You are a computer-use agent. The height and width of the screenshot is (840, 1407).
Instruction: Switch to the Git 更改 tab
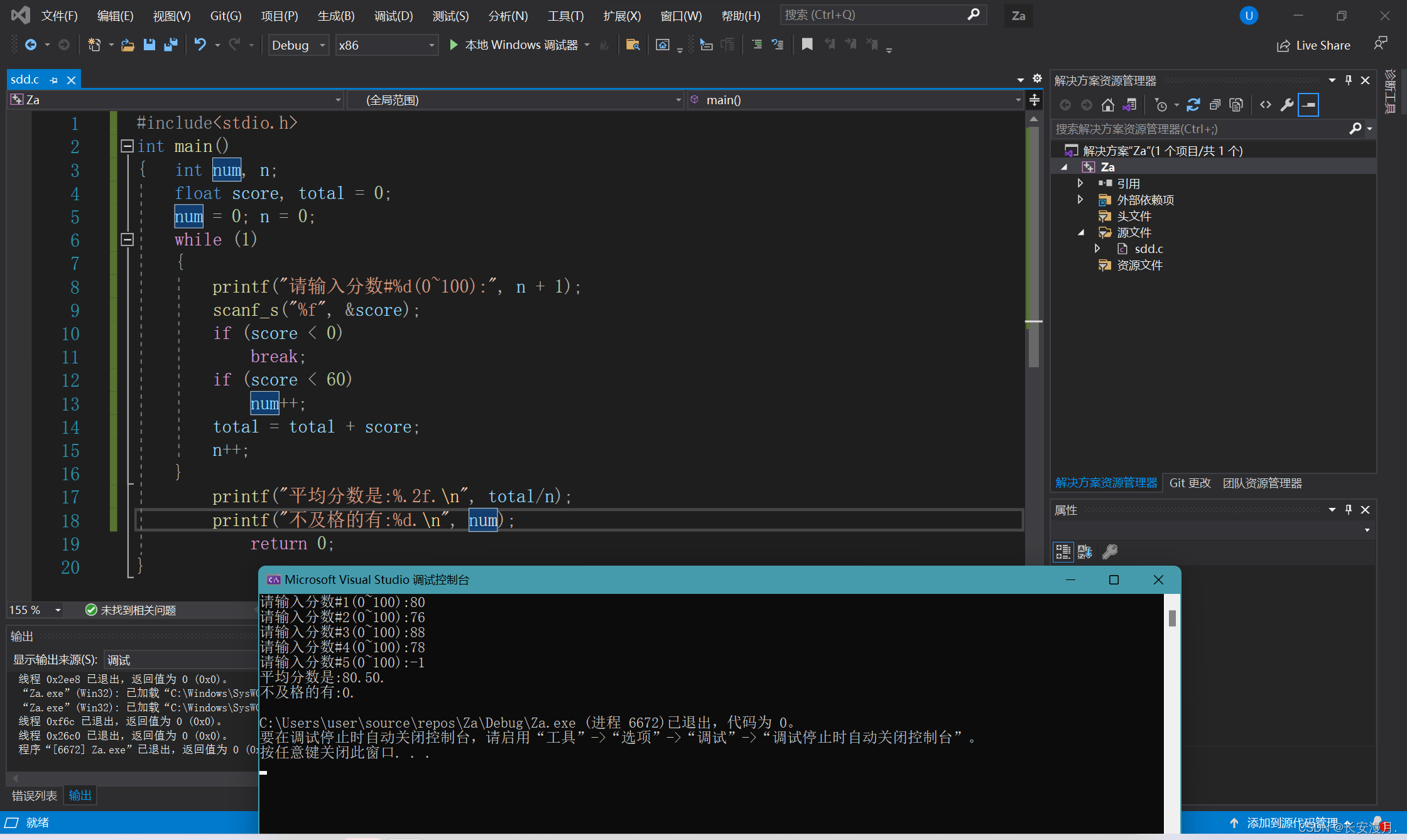(x=1190, y=483)
